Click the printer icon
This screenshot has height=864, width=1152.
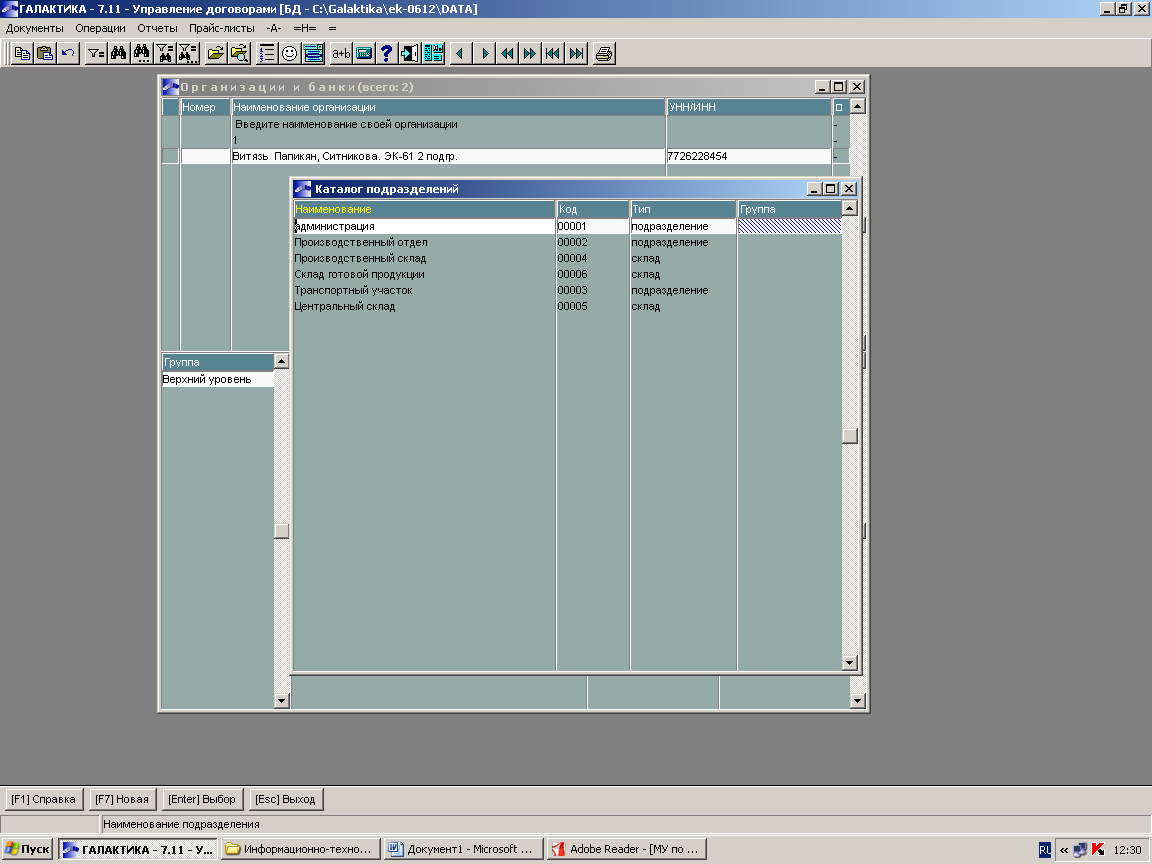tap(603, 53)
